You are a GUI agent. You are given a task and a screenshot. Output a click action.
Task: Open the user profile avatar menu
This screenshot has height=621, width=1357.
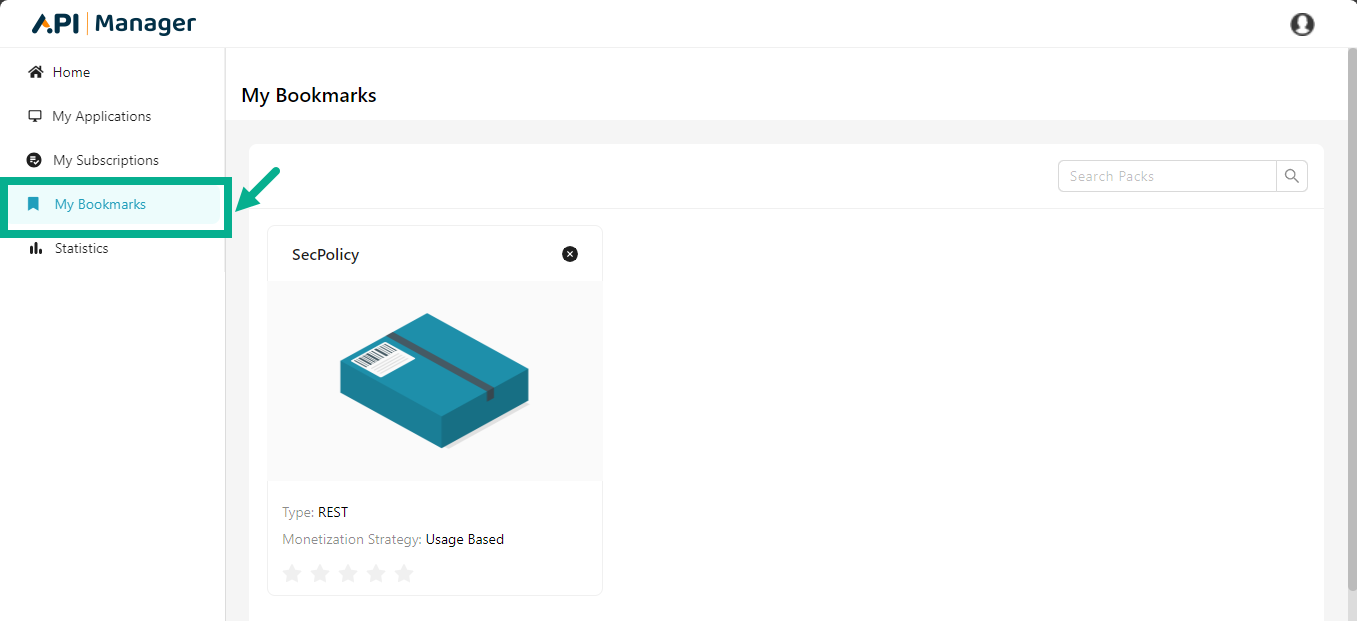(1302, 24)
